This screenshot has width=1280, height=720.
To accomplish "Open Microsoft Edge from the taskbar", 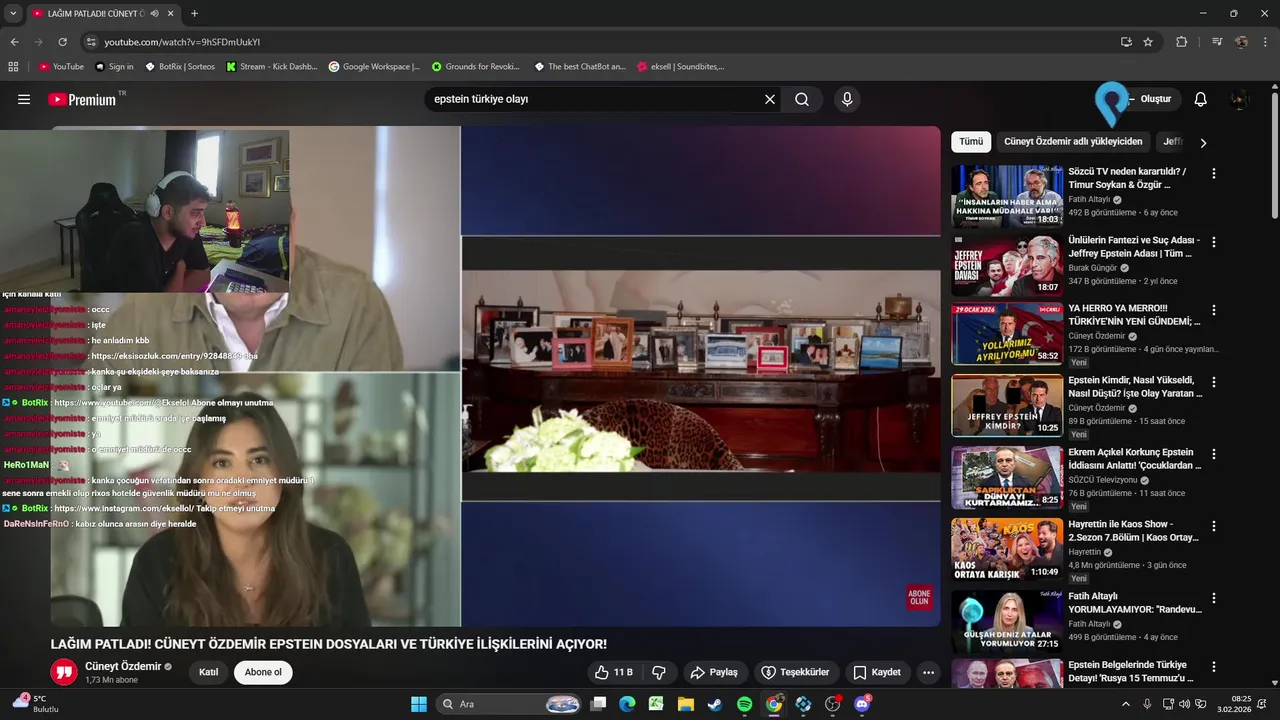I will point(627,704).
